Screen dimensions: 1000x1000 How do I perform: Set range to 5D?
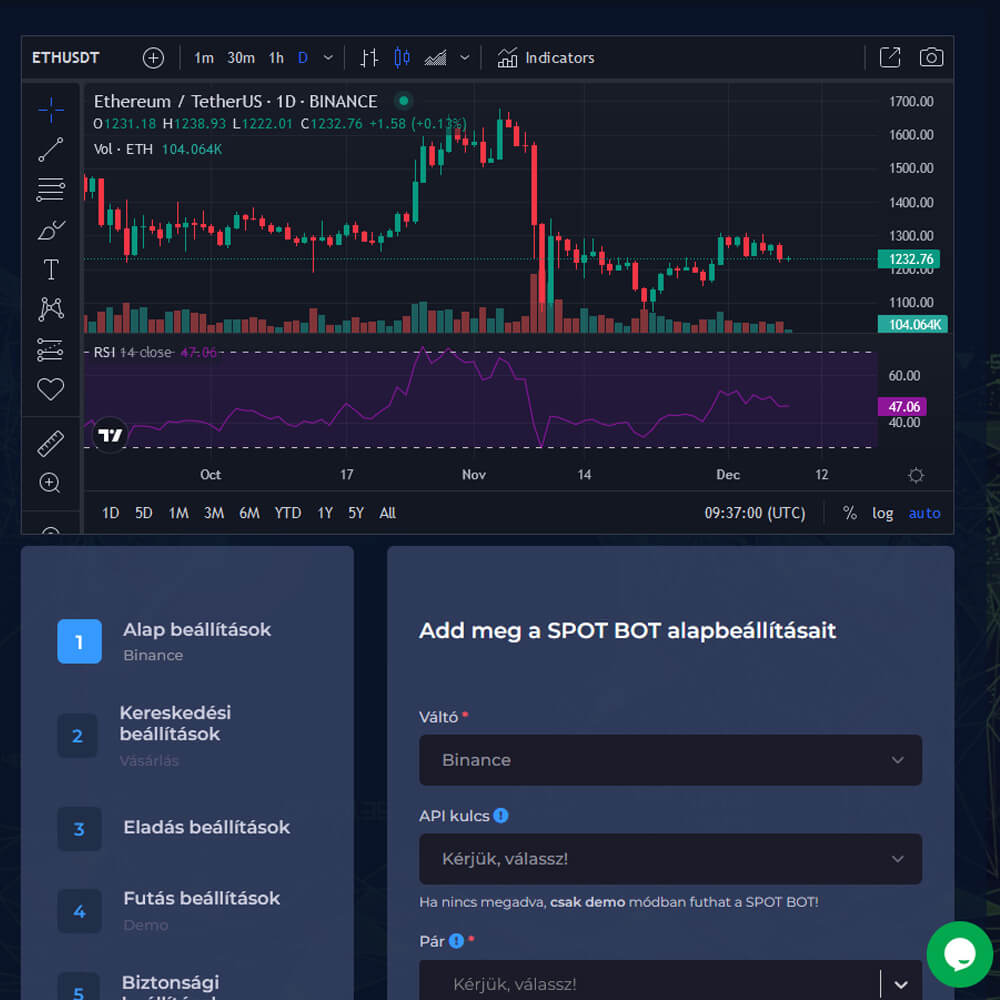(x=143, y=513)
